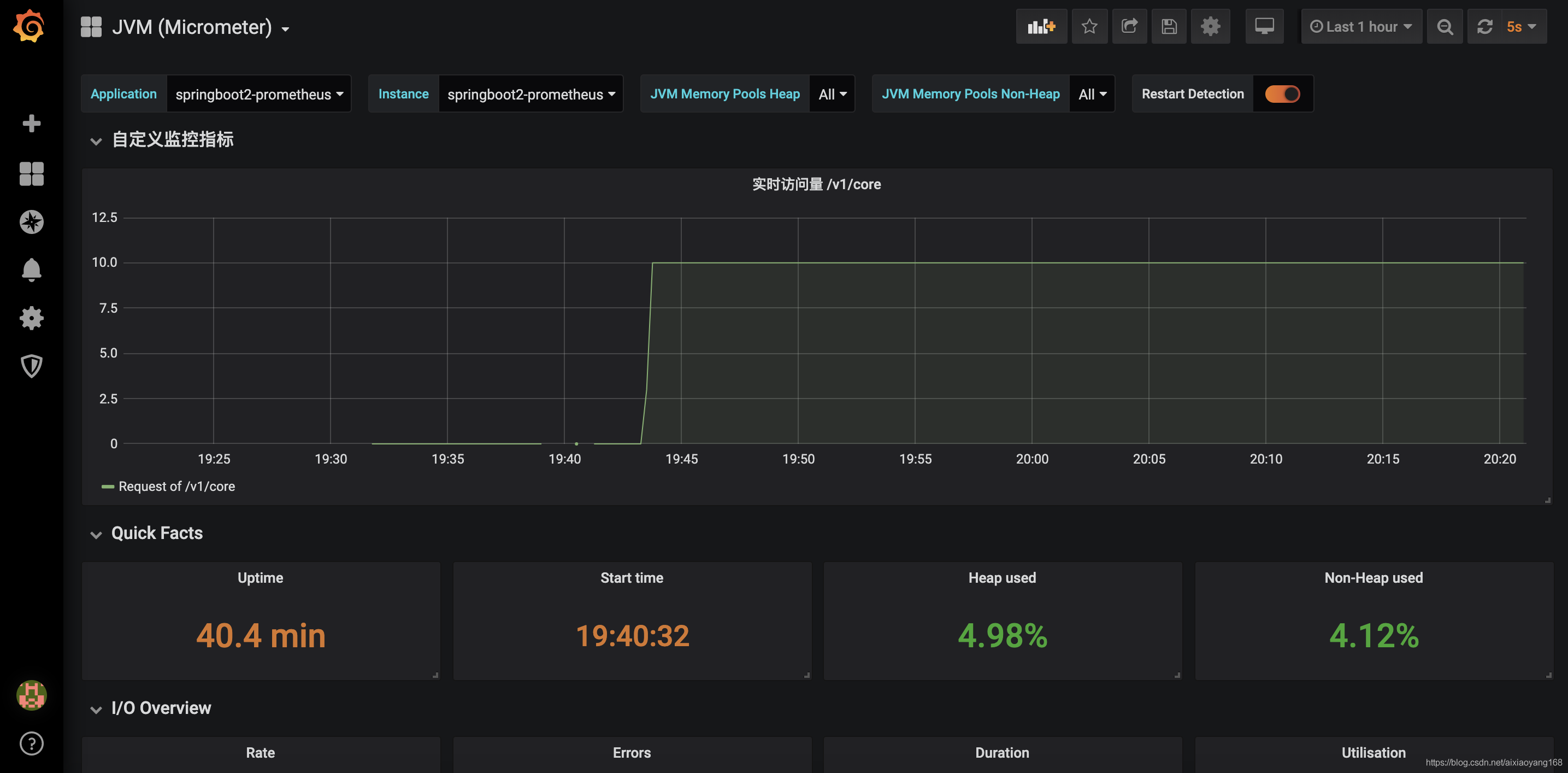1568x773 pixels.
Task: Refresh dashboard with the refresh icon
Action: click(1484, 27)
